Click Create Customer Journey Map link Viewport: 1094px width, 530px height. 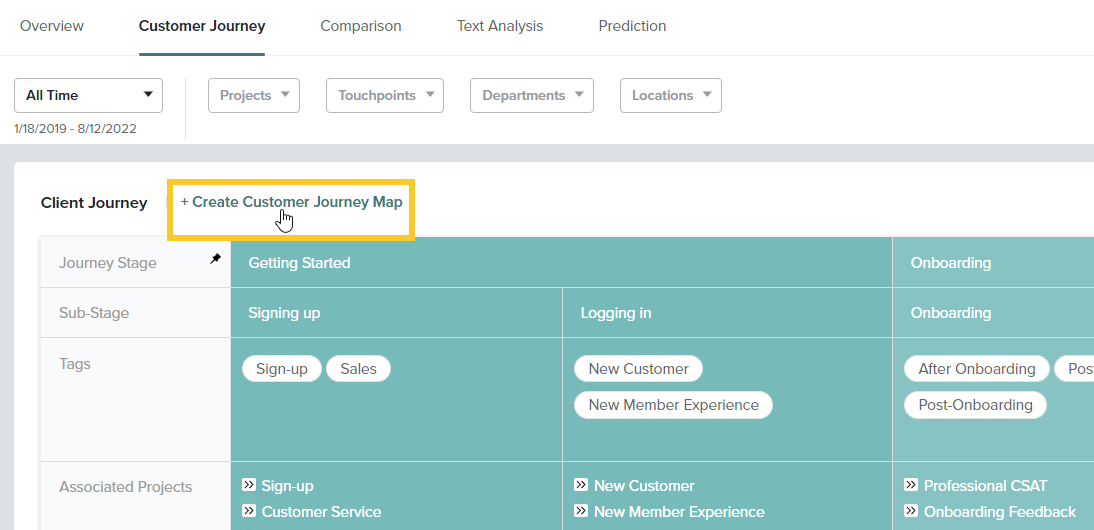tap(292, 202)
